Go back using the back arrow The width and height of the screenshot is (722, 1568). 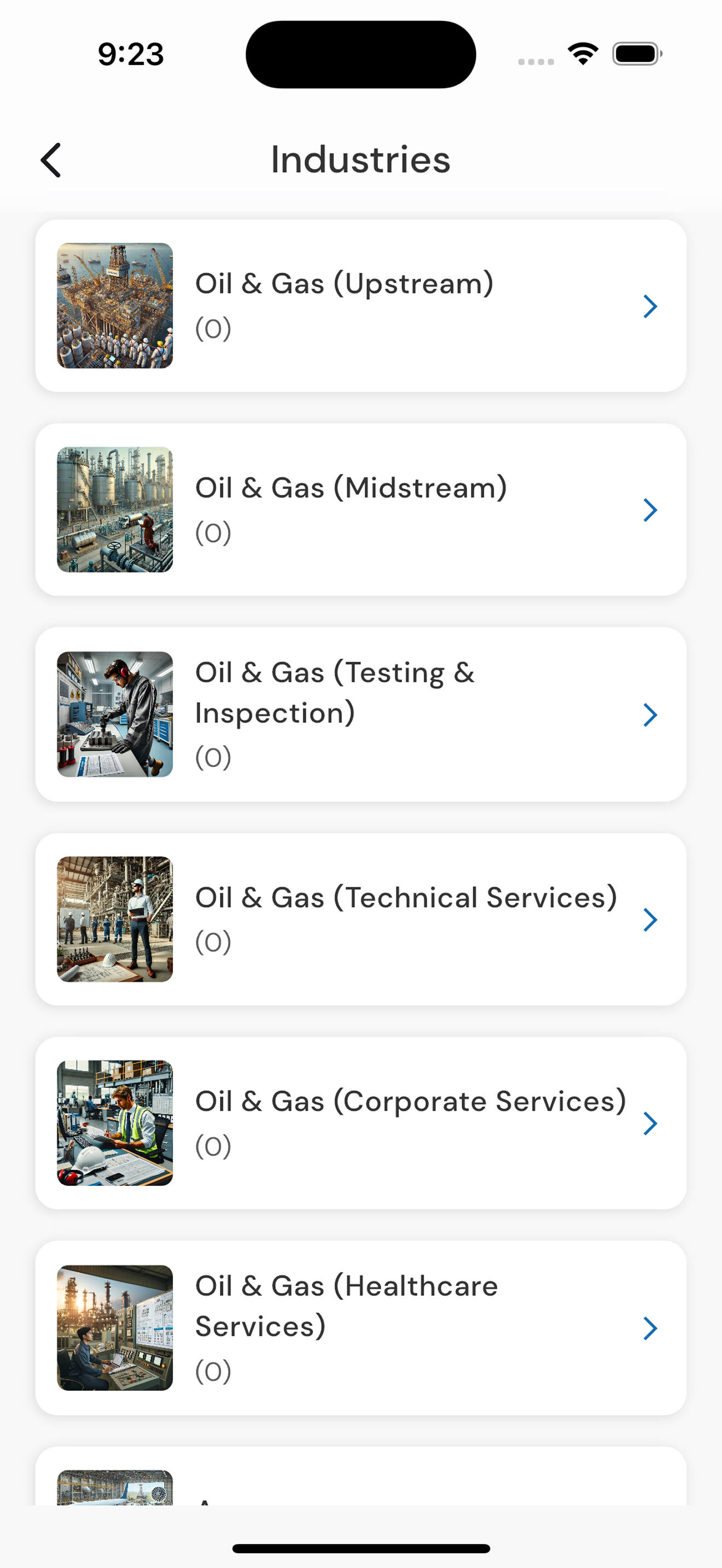pos(51,160)
